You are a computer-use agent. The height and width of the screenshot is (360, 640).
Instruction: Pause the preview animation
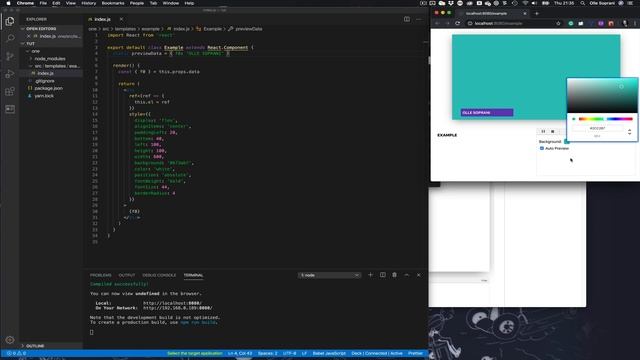click(543, 131)
